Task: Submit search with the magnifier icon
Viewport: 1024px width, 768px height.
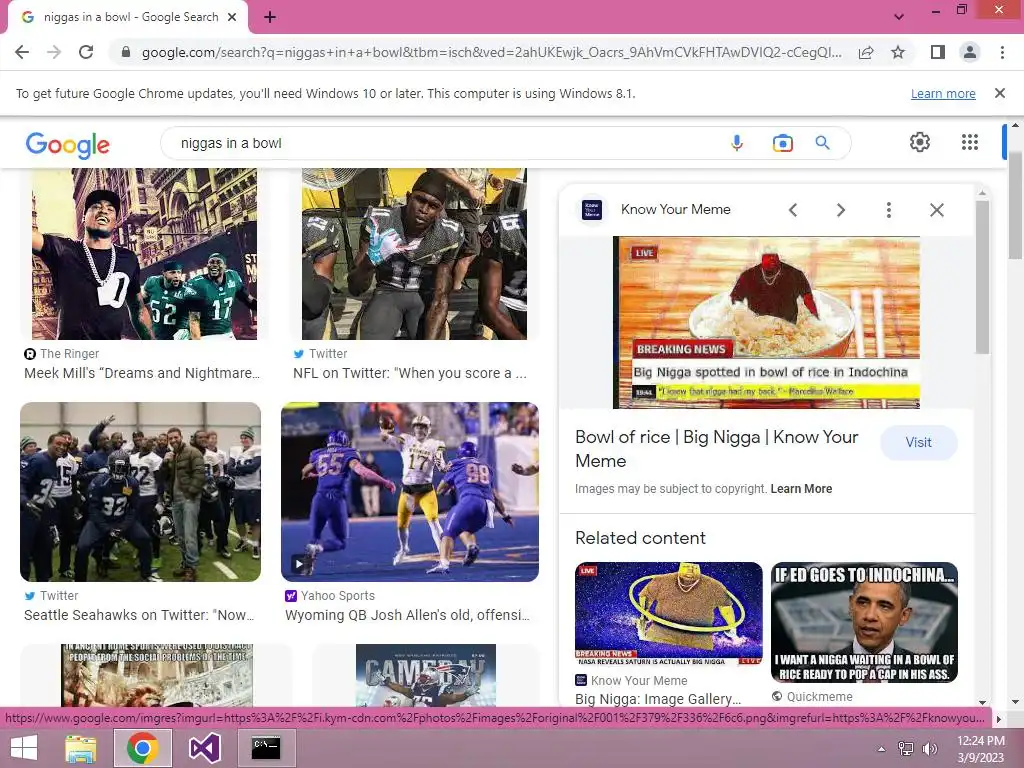Action: coord(822,143)
